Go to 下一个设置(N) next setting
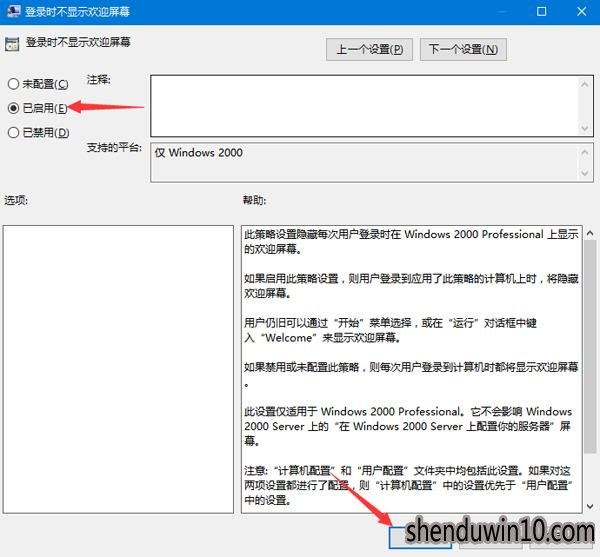 [x=463, y=49]
